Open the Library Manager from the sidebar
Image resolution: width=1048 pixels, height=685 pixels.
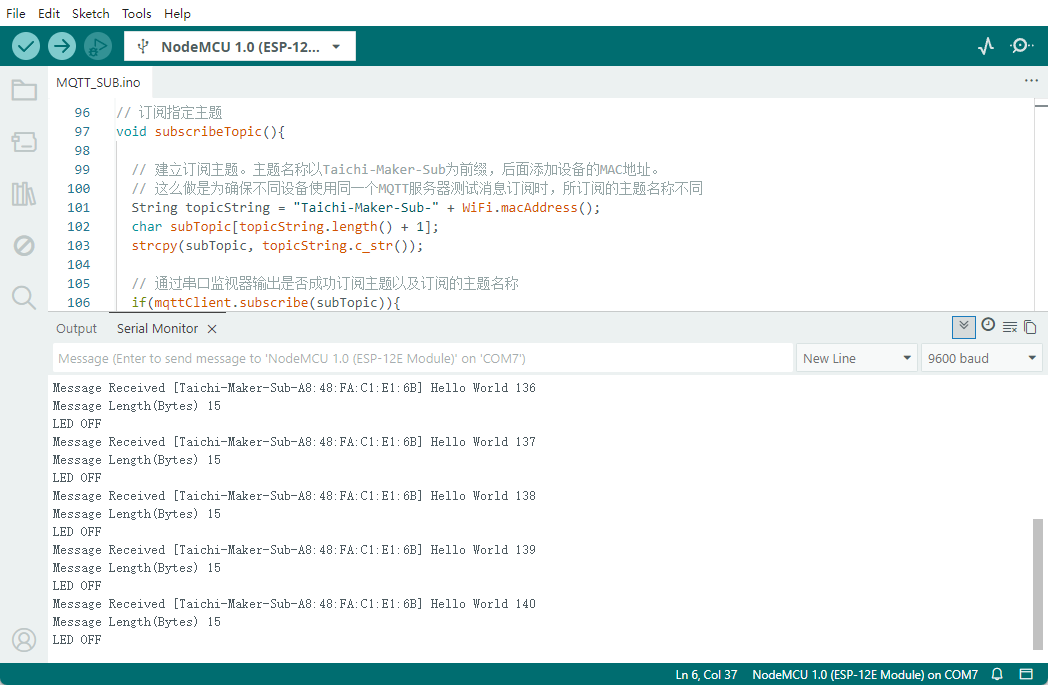[x=24, y=193]
